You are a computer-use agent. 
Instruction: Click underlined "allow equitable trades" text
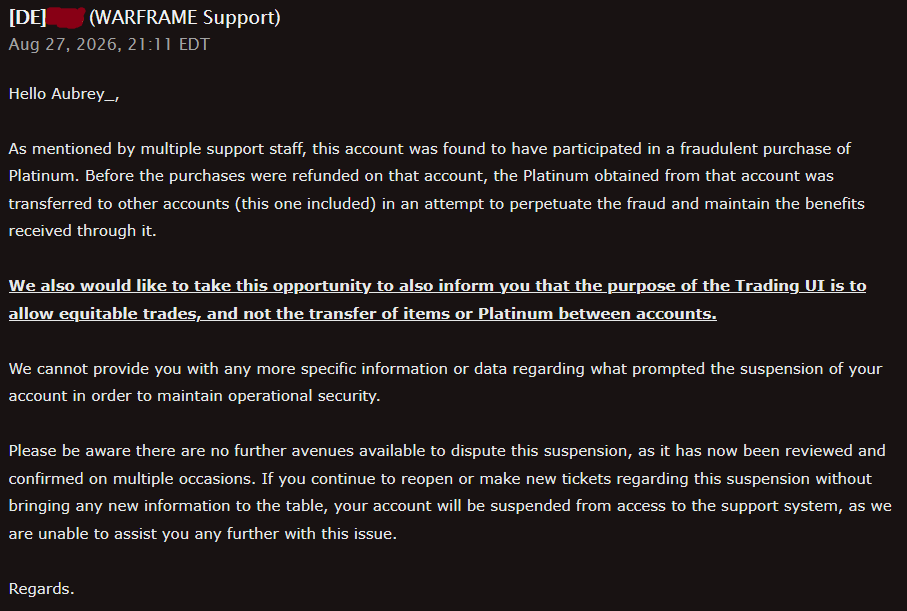coord(105,314)
